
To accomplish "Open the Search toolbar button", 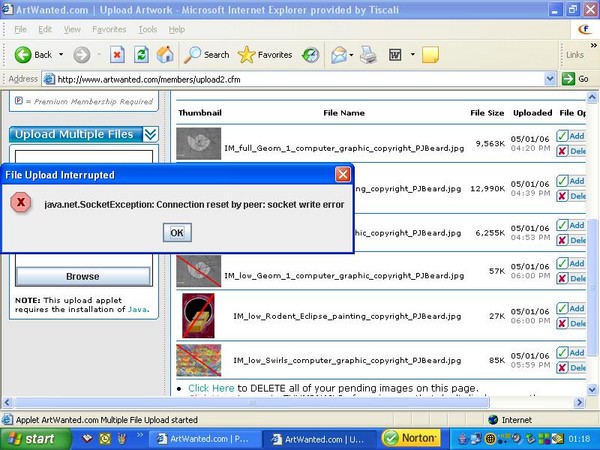I will 206,55.
